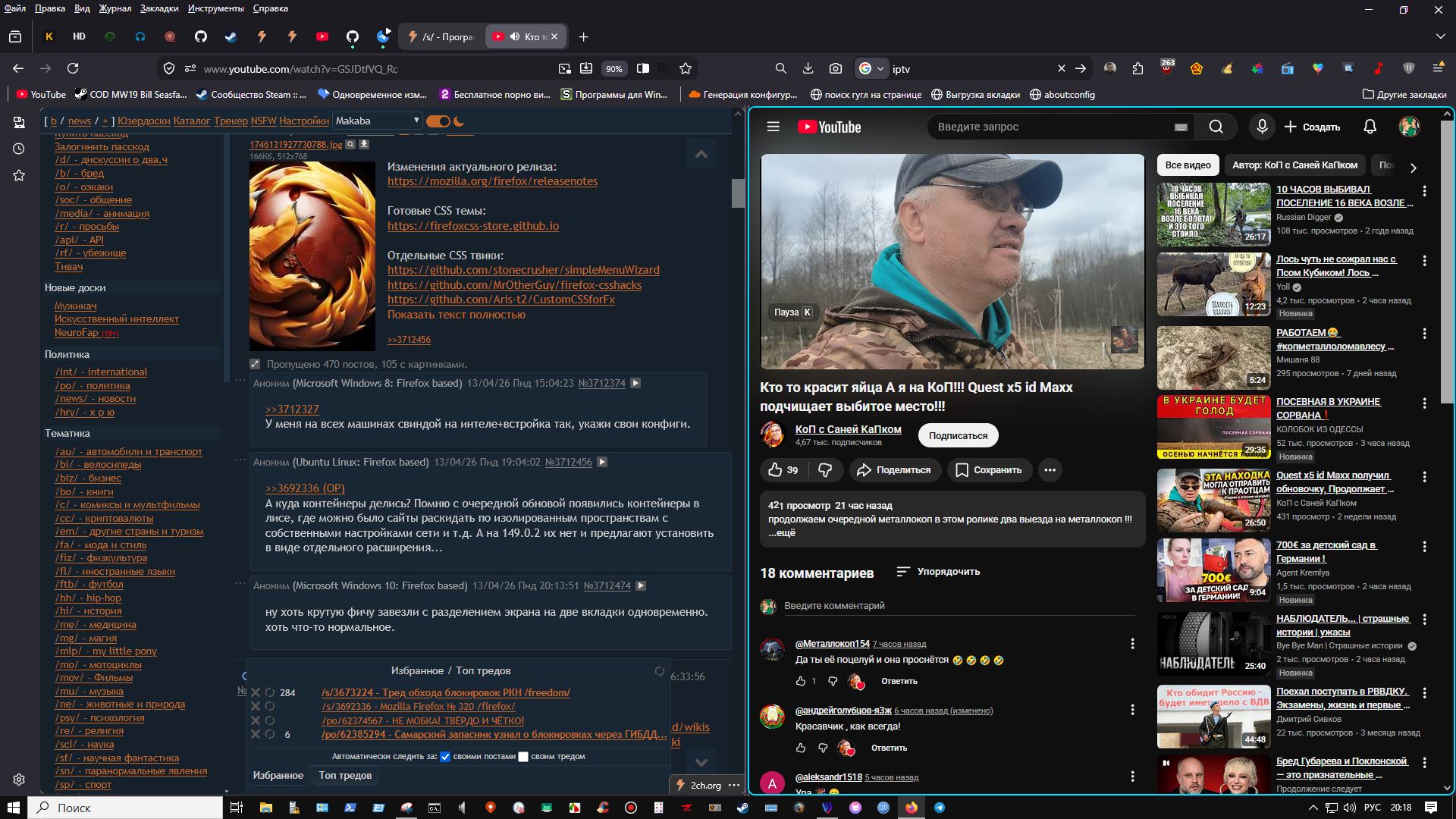Open the Firefox release notes link

pos(492,181)
